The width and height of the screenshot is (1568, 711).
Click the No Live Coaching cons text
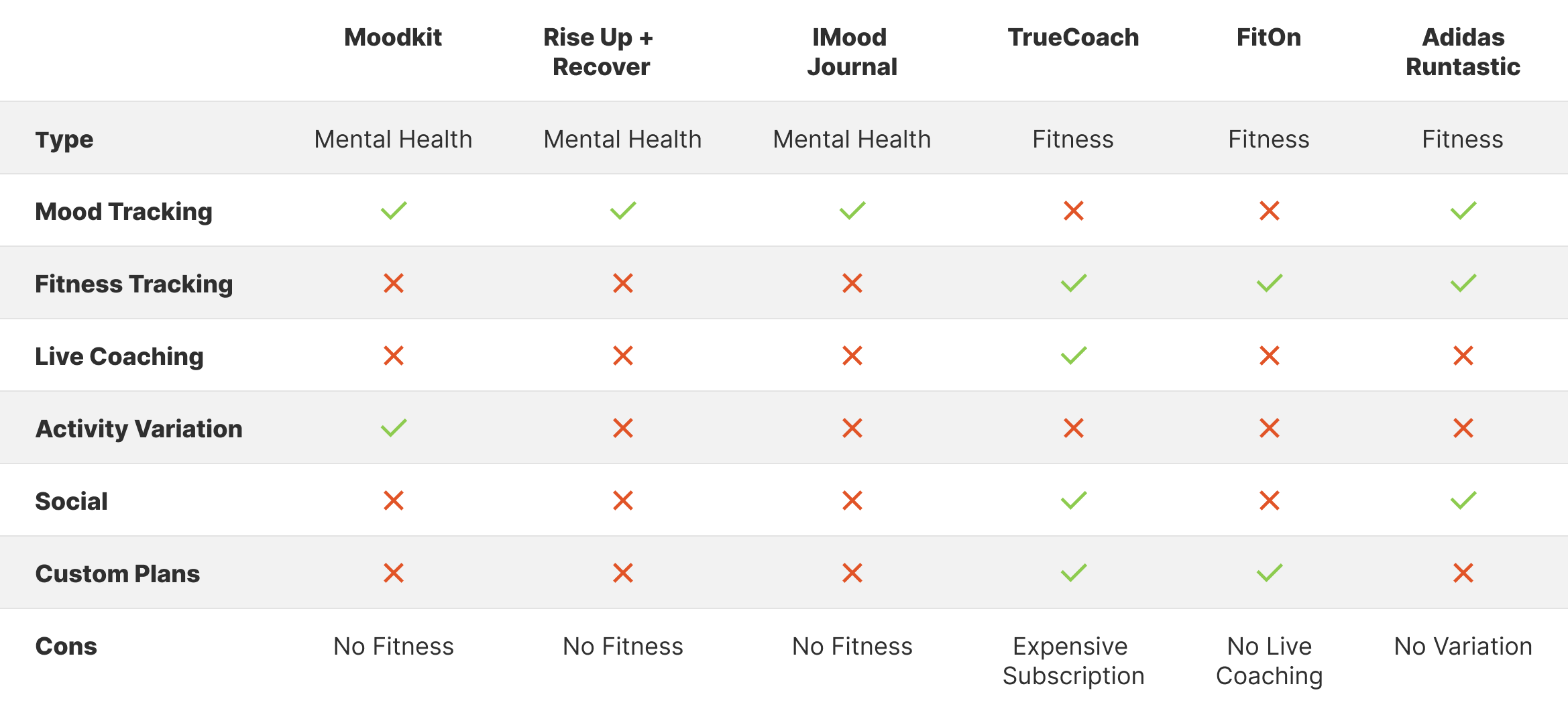(x=1269, y=661)
